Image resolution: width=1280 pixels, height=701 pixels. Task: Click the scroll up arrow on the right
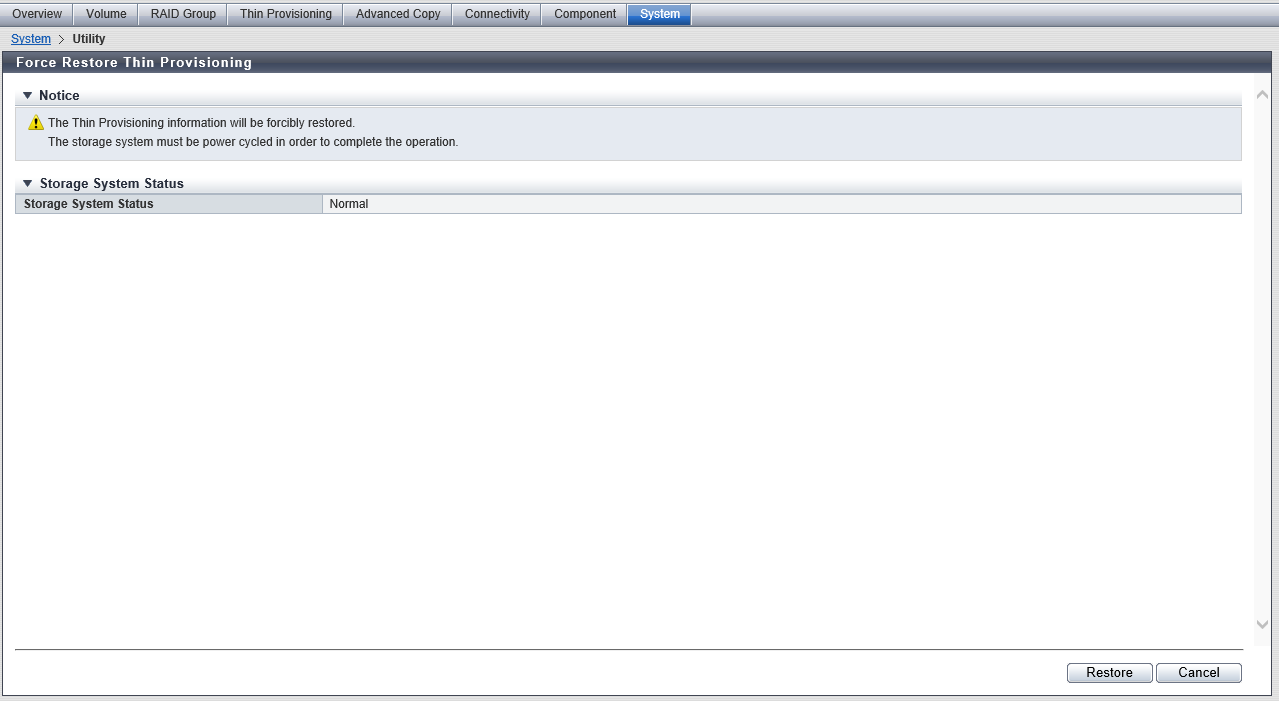click(x=1262, y=96)
